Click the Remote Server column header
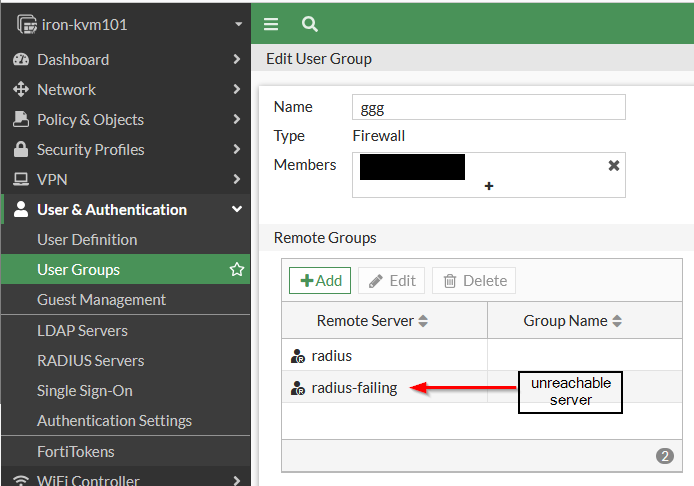 click(x=385, y=321)
